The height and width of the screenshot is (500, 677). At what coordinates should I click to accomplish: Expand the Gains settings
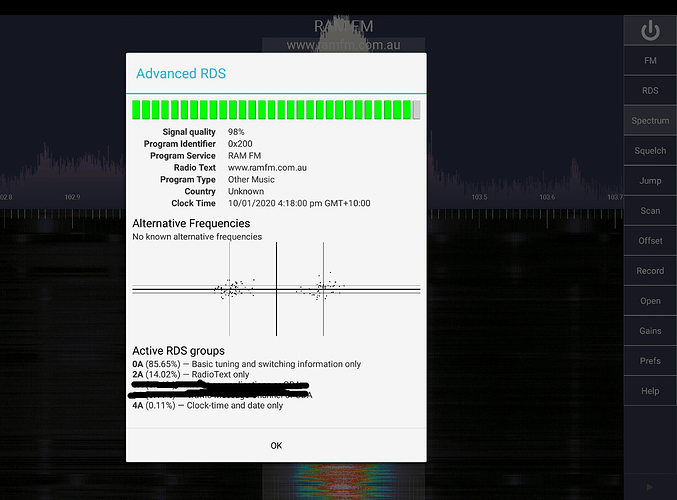(650, 331)
